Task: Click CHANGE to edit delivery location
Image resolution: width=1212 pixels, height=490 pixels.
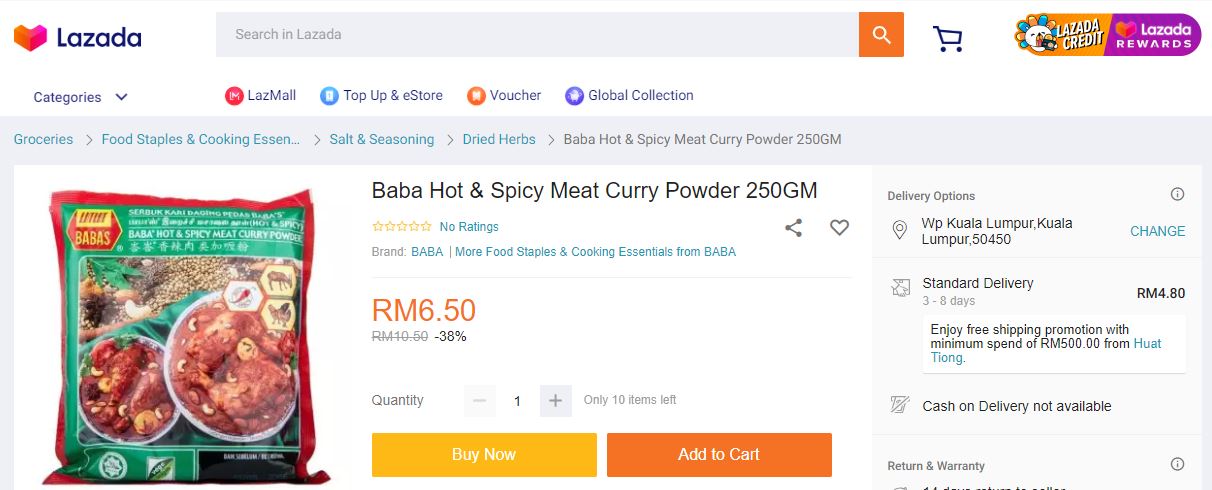Action: (x=1157, y=231)
